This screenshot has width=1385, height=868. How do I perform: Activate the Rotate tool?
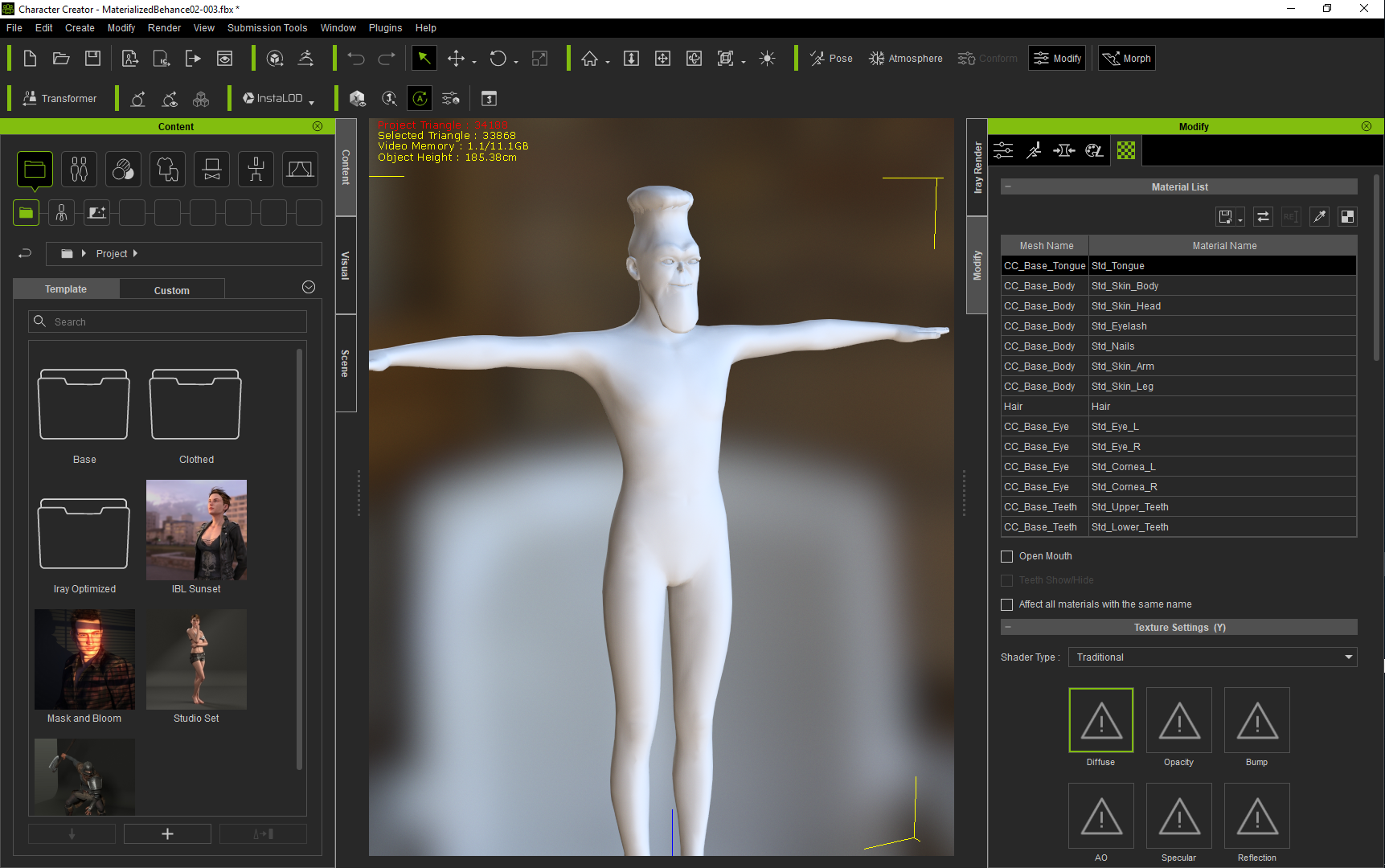tap(498, 59)
